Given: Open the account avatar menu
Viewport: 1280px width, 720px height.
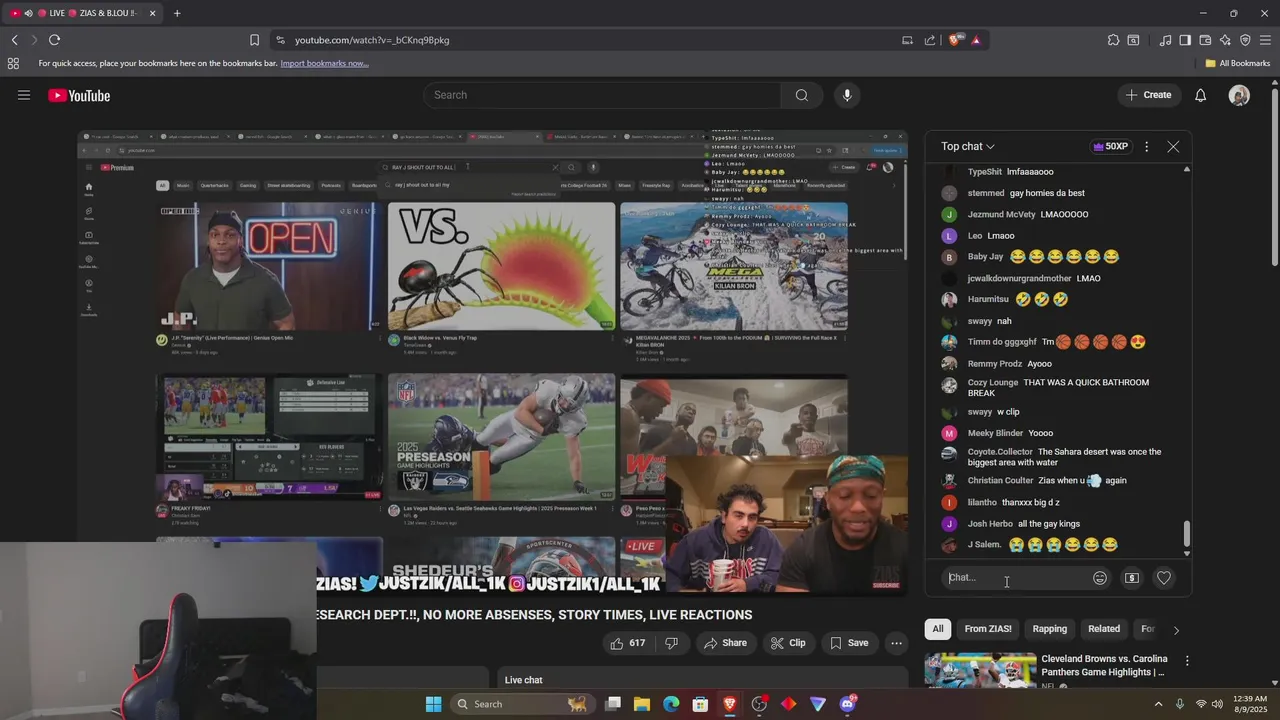Looking at the screenshot, I should (1239, 95).
